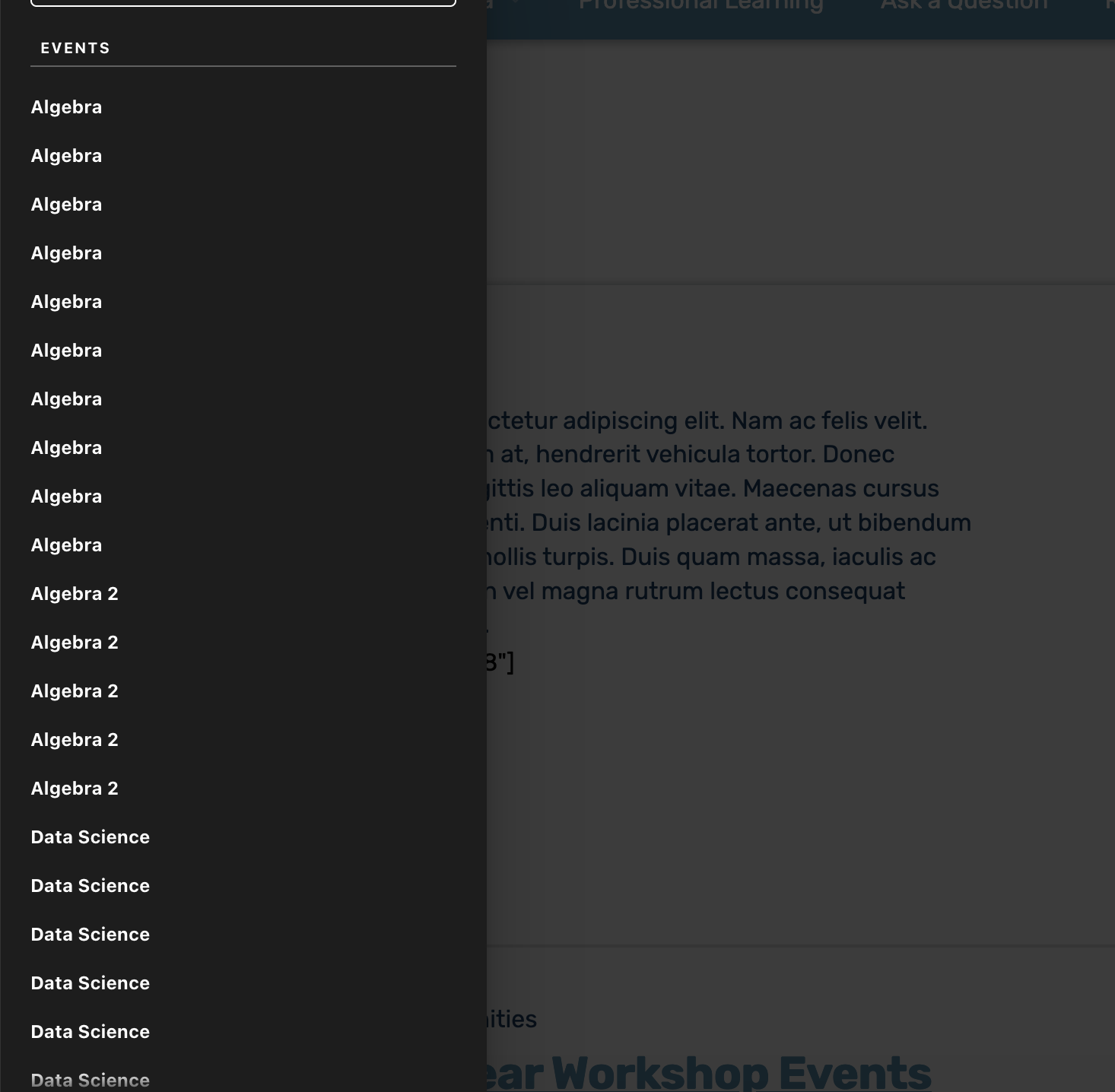The height and width of the screenshot is (1092, 1115).
Task: Go to Ask a Question menu item
Action: tap(964, 6)
